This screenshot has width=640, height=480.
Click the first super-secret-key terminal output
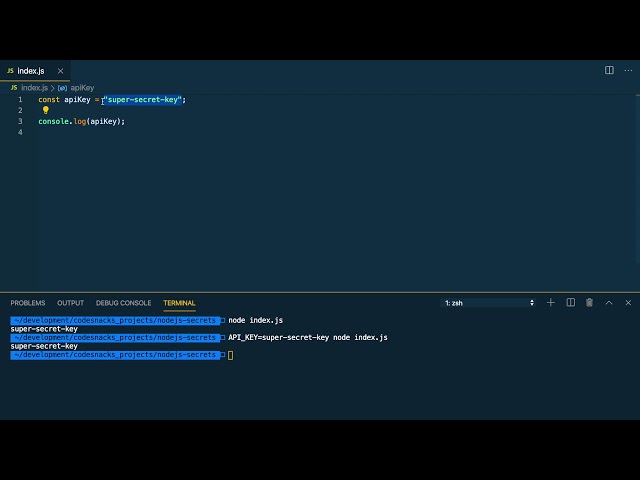tap(44, 329)
